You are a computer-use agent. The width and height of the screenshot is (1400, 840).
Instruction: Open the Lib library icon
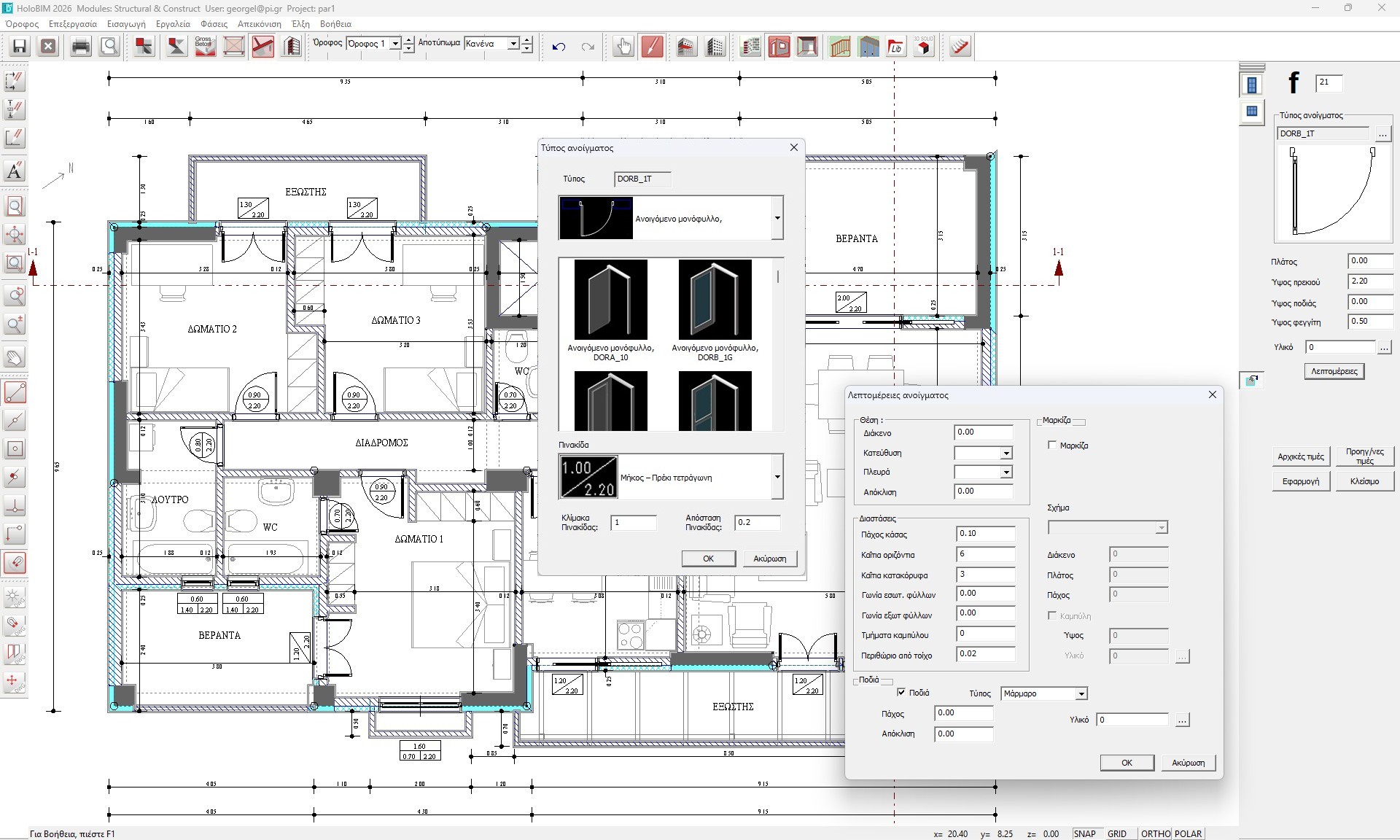point(895,47)
